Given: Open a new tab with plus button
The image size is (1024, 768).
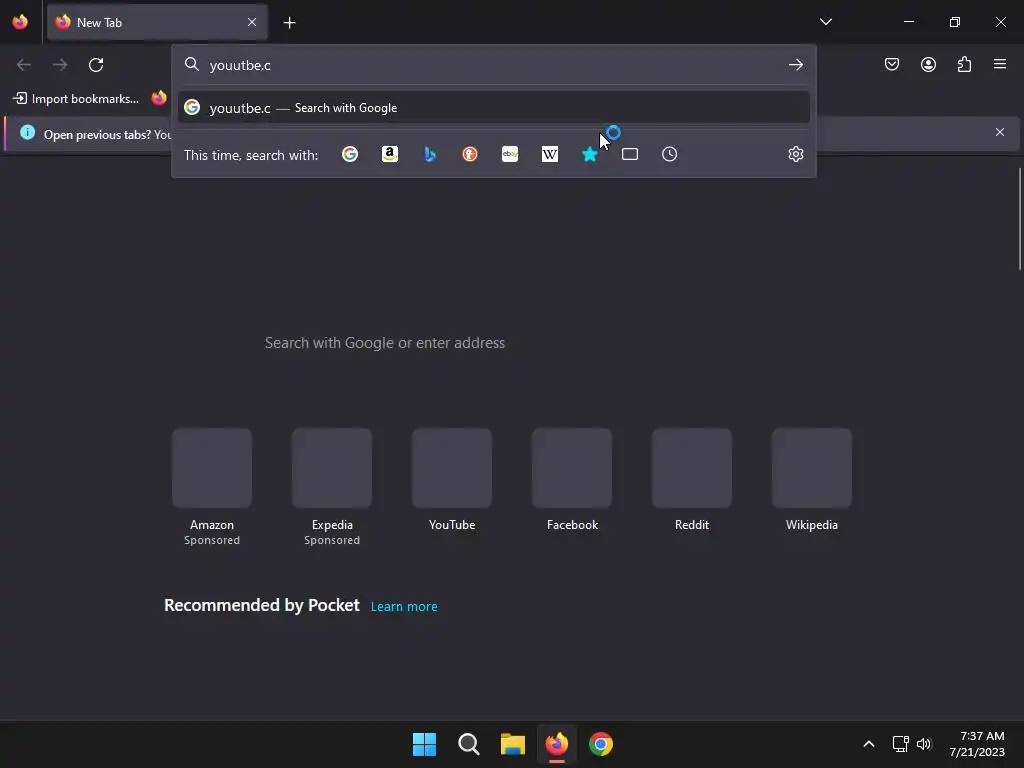Looking at the screenshot, I should pos(289,23).
